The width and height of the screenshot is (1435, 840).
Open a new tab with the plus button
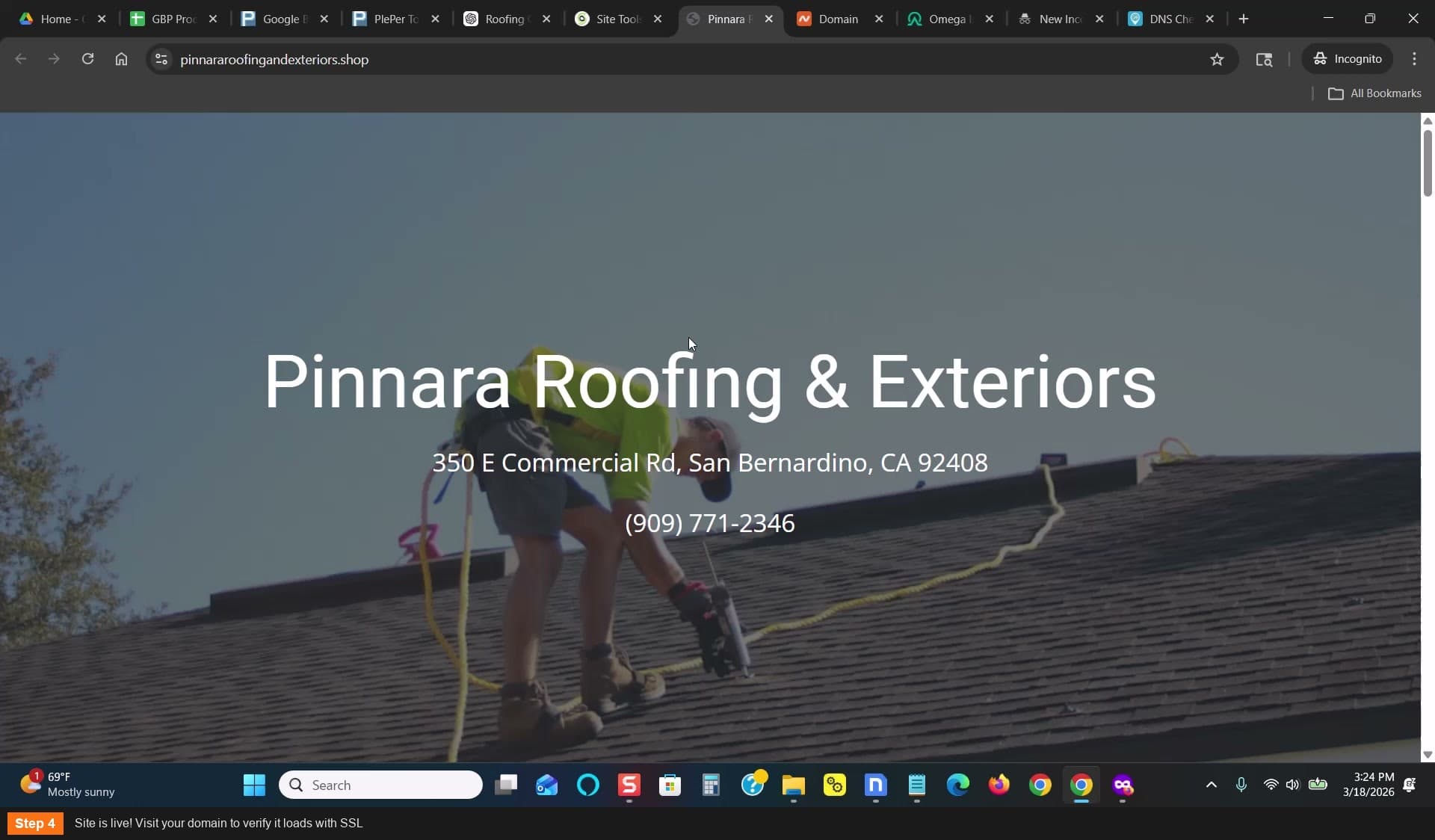[x=1244, y=19]
